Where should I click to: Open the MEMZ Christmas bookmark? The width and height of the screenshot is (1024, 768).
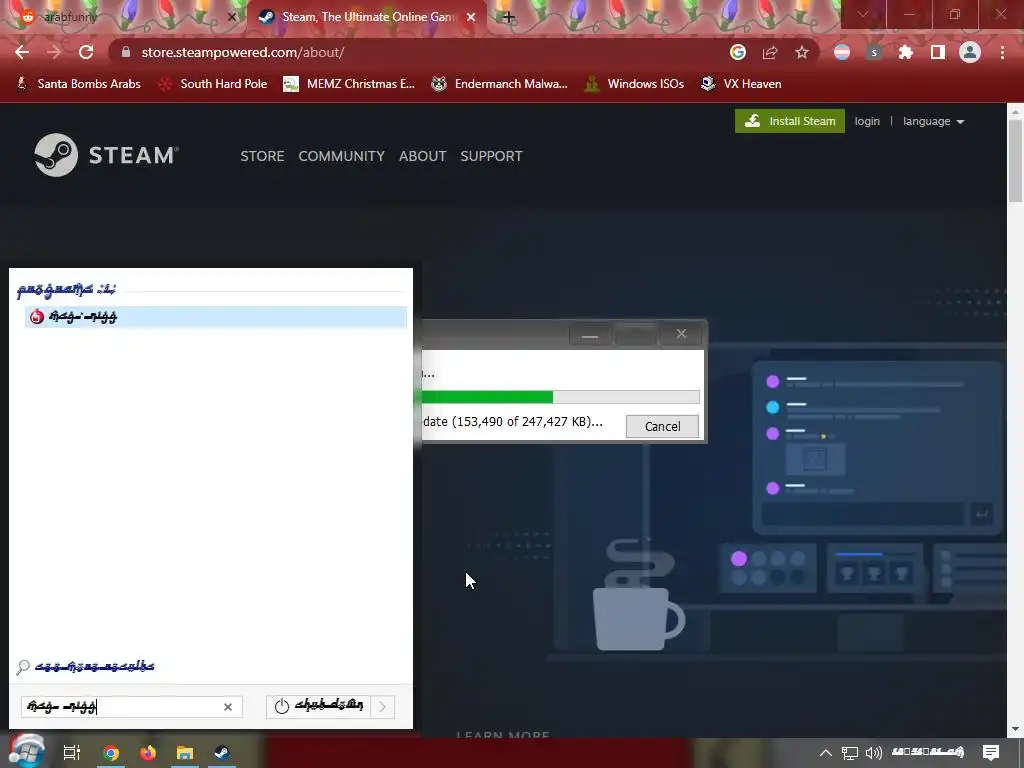pyautogui.click(x=349, y=84)
